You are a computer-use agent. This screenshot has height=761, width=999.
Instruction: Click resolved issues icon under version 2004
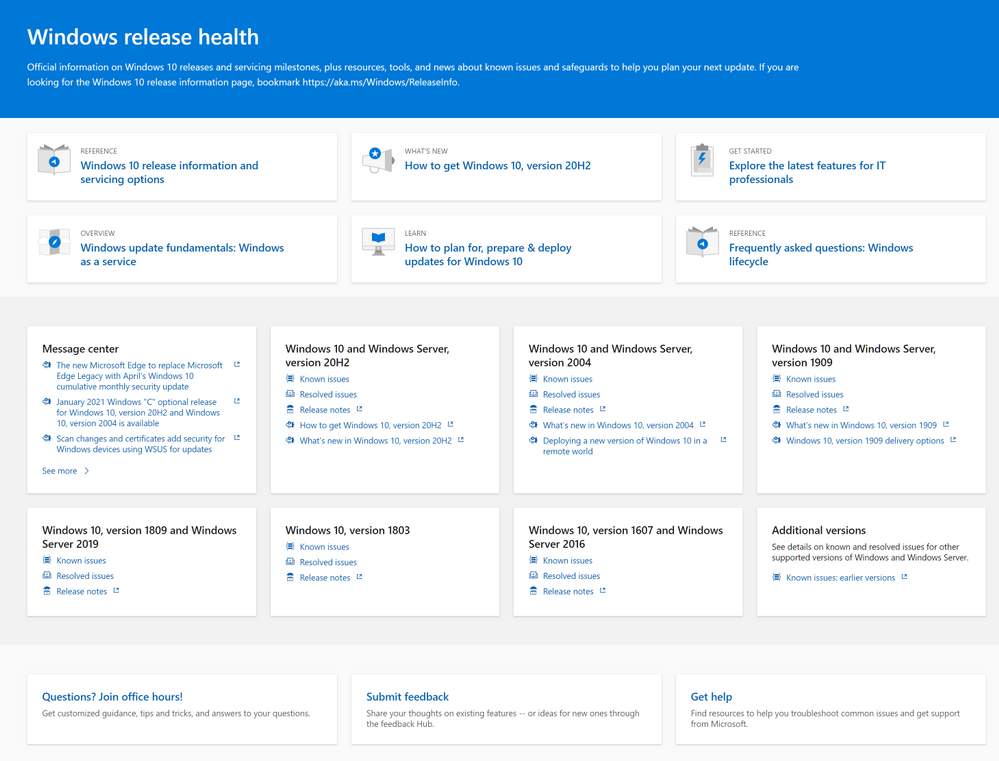click(x=534, y=394)
